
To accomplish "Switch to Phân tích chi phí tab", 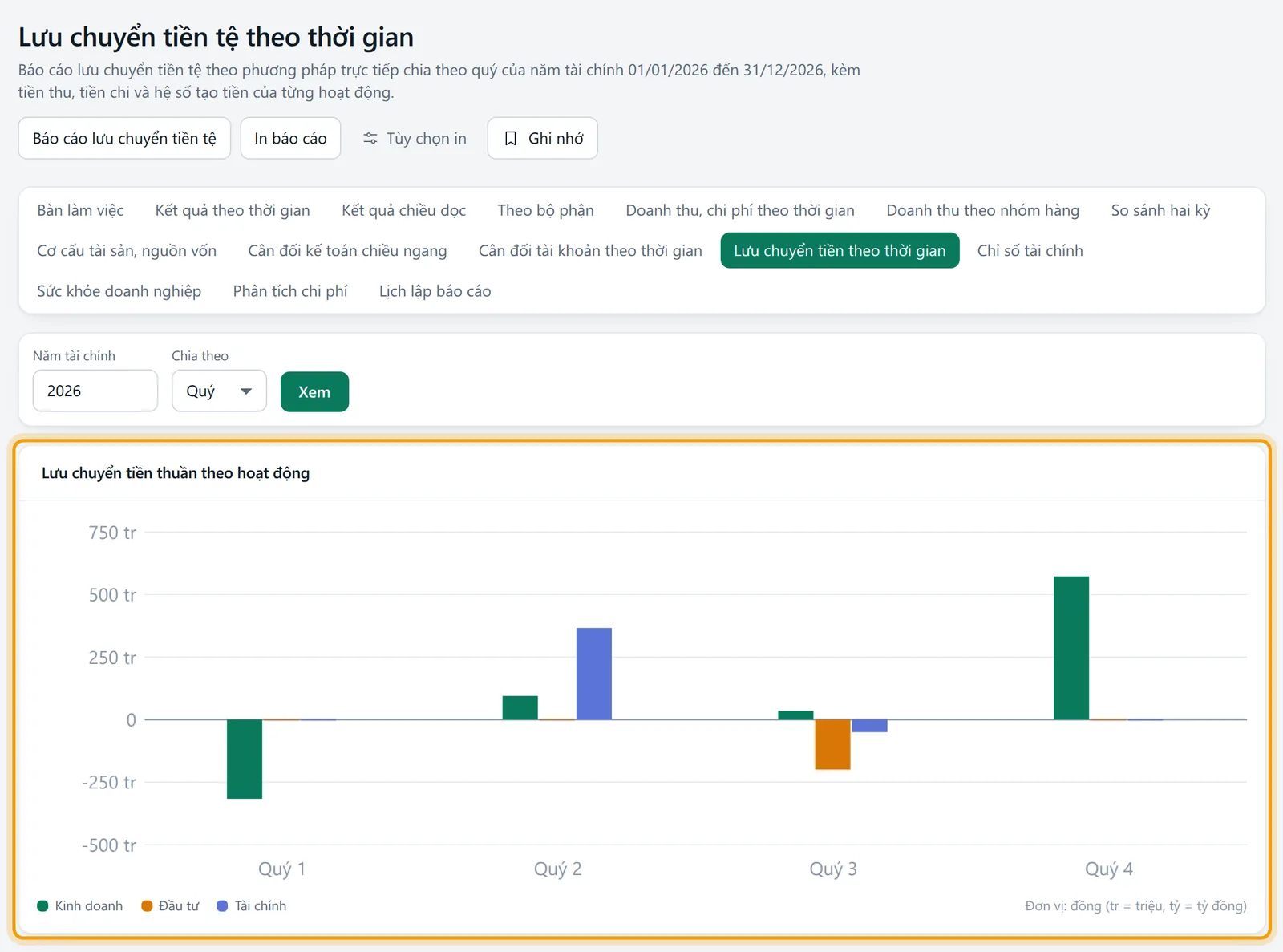I will pyautogui.click(x=290, y=290).
